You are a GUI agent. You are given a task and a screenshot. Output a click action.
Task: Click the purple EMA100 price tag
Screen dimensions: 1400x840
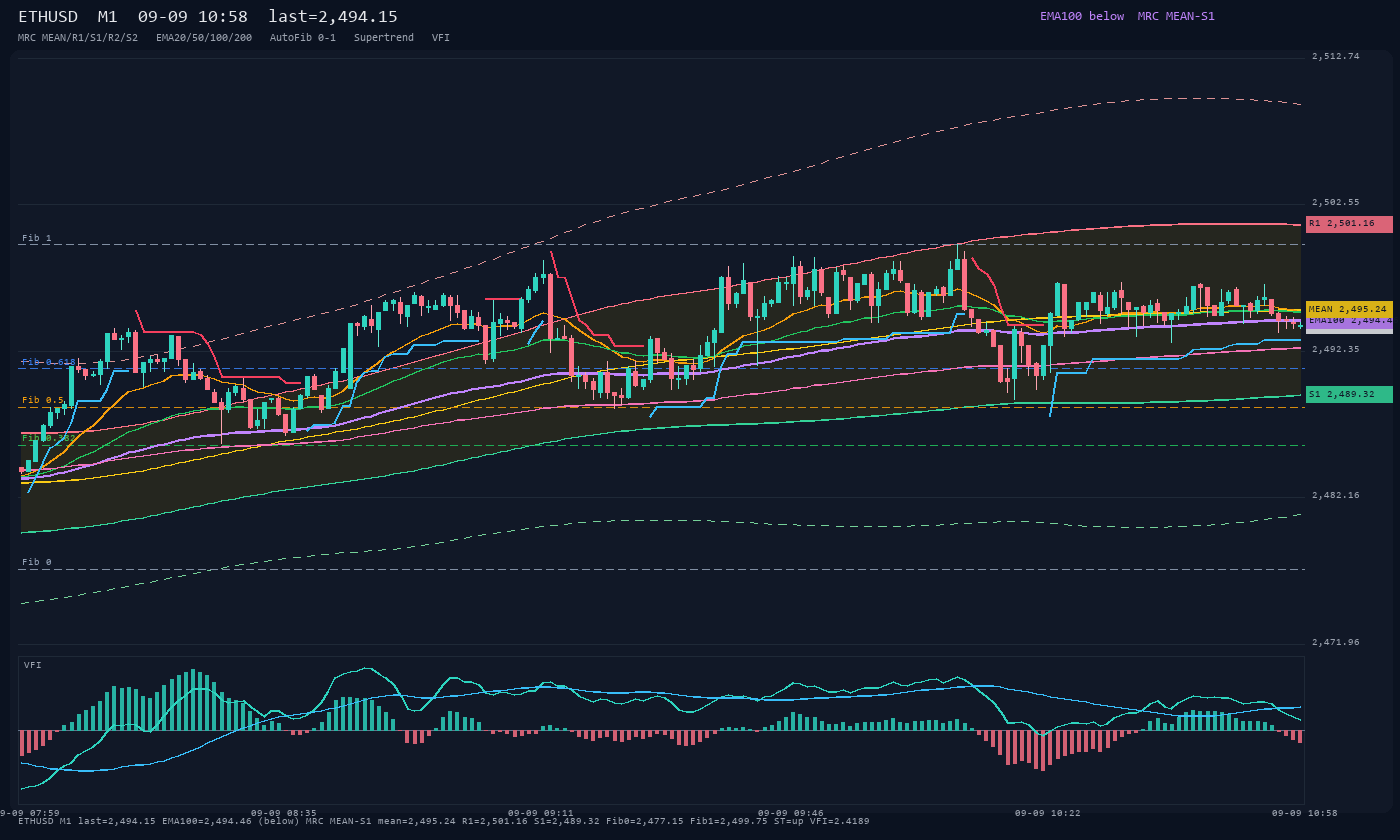[x=1349, y=322]
